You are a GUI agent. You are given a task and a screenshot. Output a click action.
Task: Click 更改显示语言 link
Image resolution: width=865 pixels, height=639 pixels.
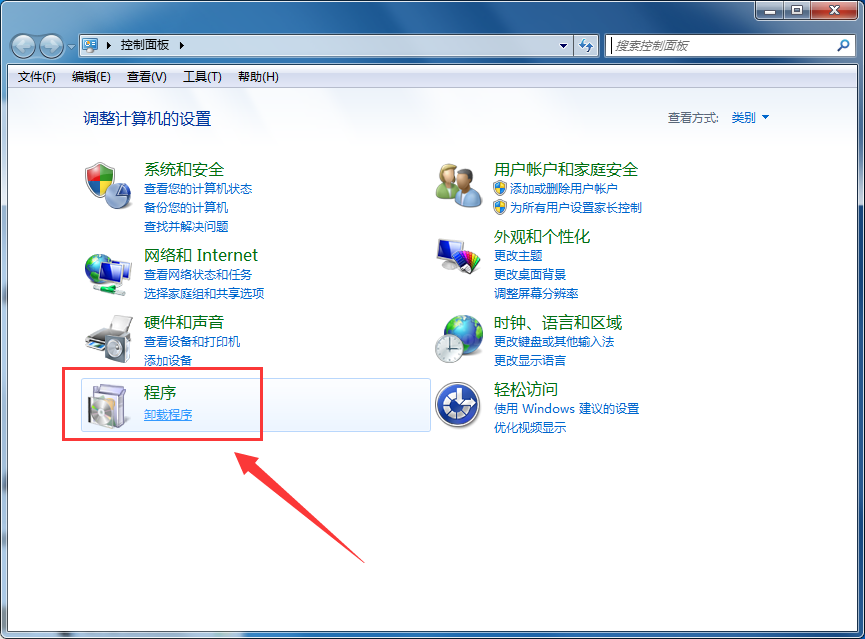(x=530, y=360)
